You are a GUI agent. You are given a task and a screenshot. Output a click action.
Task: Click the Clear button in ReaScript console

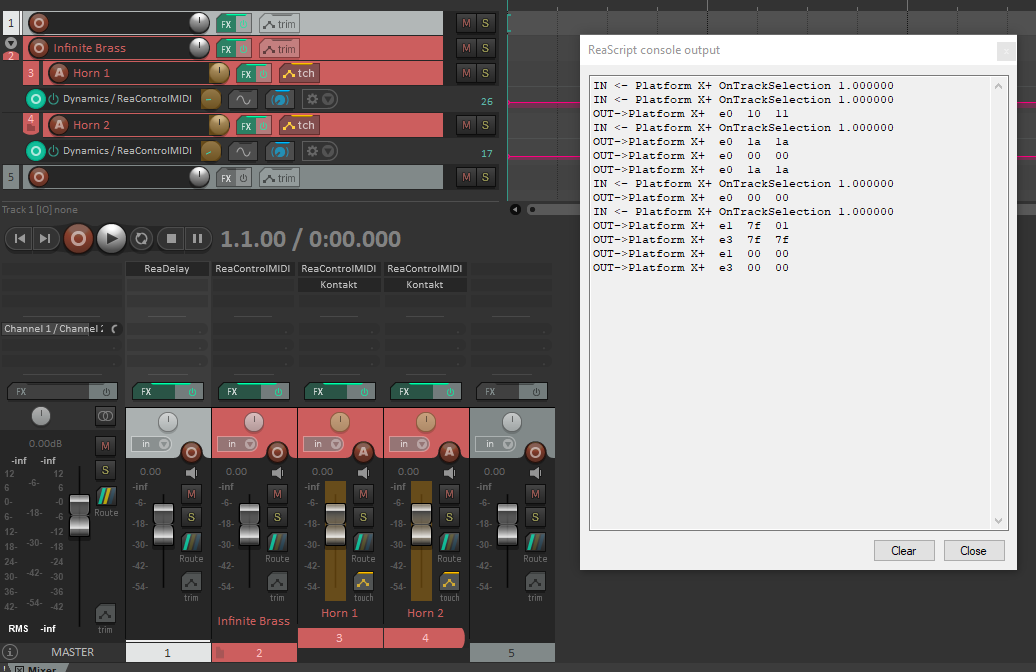[x=904, y=550]
